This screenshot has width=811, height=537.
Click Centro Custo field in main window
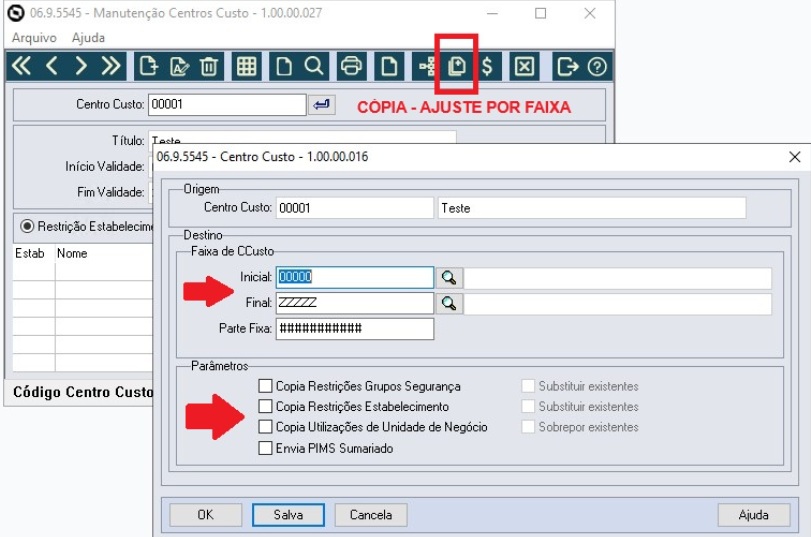[x=227, y=105]
